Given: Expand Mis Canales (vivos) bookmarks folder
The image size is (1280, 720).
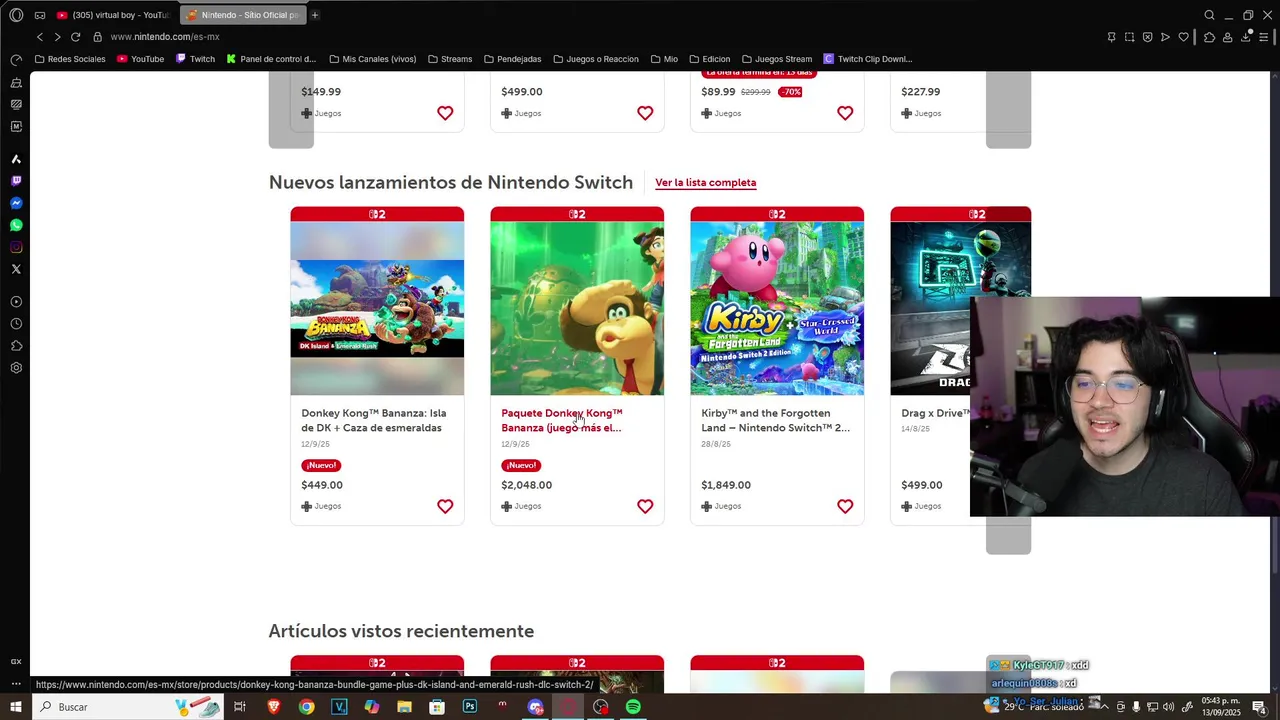Looking at the screenshot, I should pyautogui.click(x=372, y=59).
